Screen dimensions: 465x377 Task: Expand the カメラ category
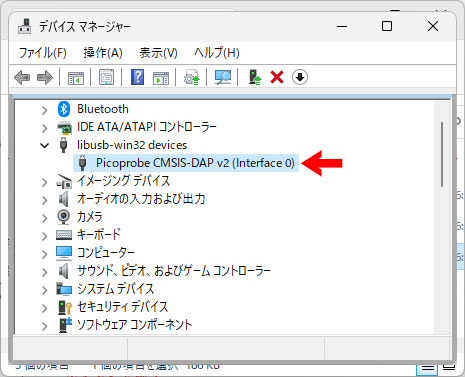pos(44,218)
